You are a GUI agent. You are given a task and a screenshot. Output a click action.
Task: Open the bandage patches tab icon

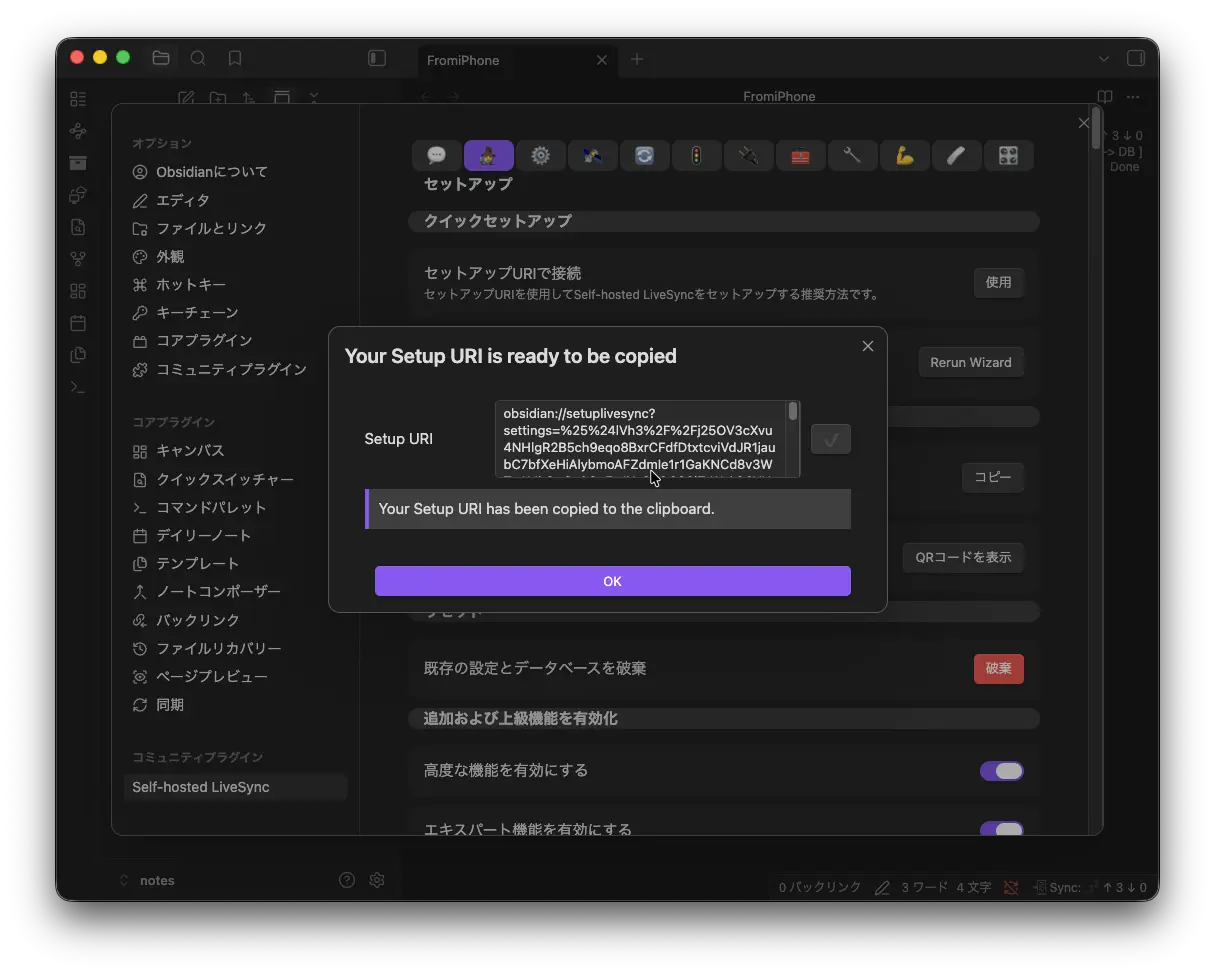(x=957, y=155)
